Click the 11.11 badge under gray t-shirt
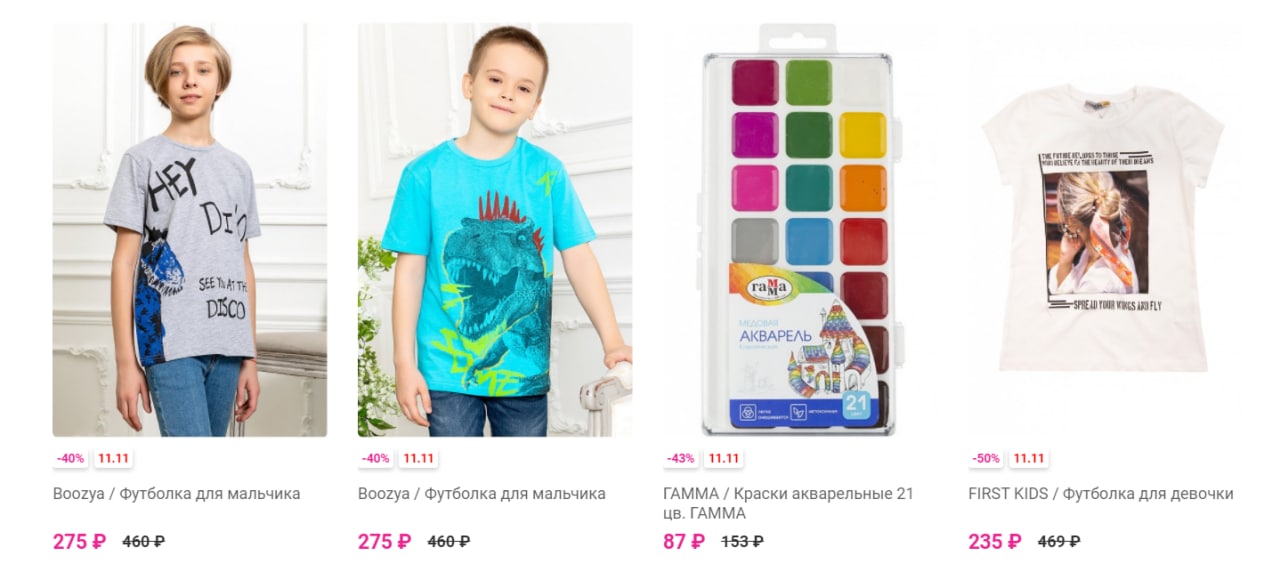 [113, 459]
